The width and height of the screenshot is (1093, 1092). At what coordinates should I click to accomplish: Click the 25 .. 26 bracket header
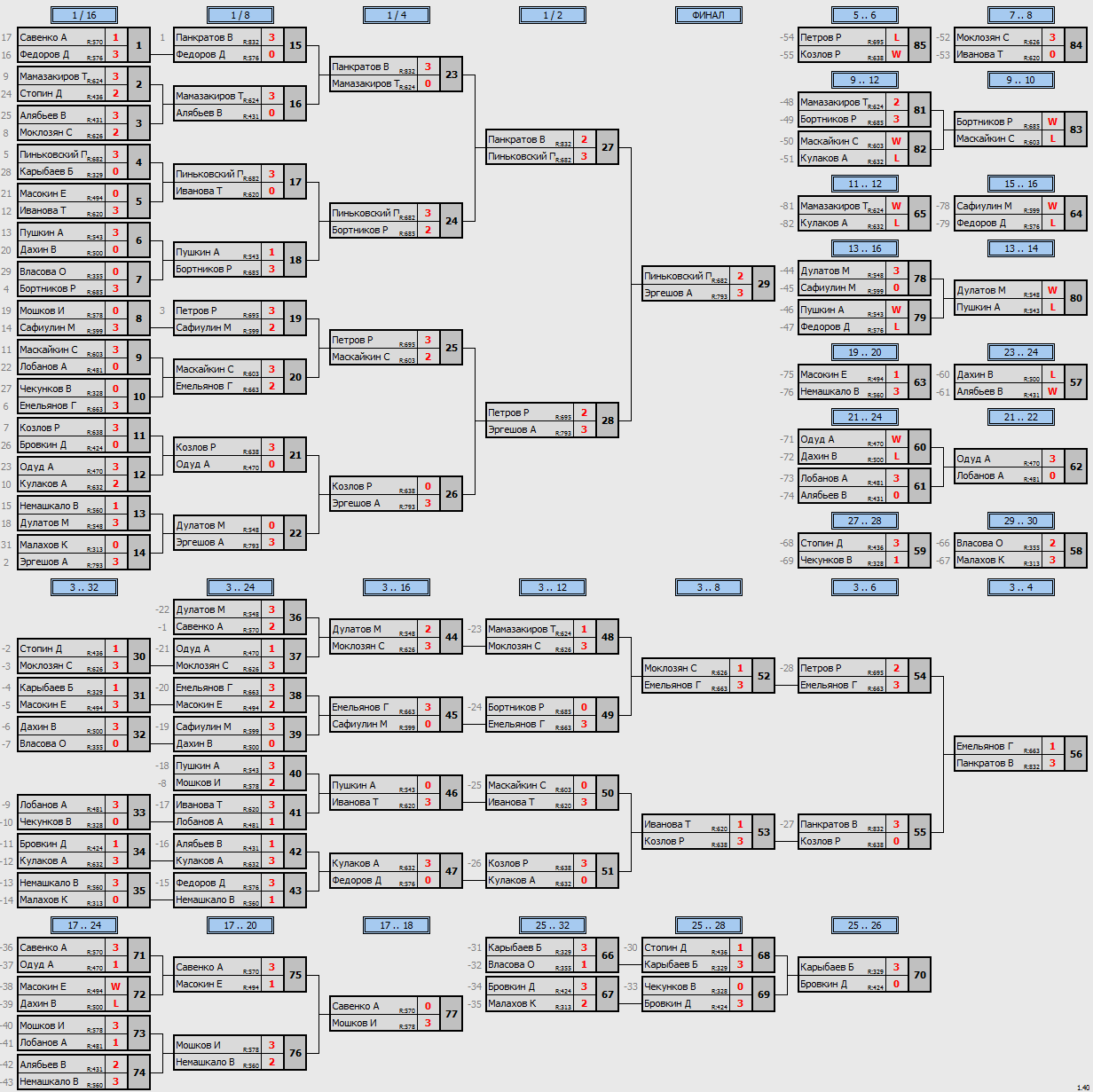pyautogui.click(x=865, y=925)
